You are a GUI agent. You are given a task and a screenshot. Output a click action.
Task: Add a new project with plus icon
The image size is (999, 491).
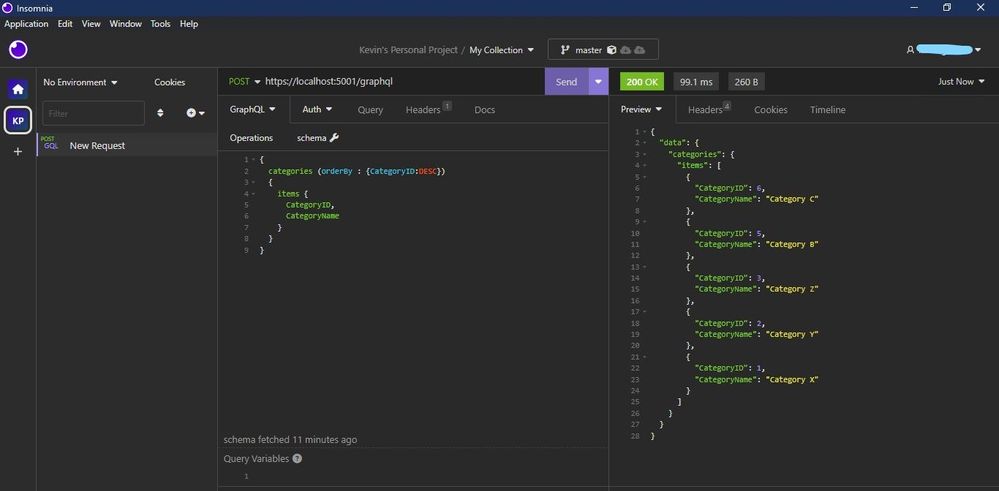[18, 152]
